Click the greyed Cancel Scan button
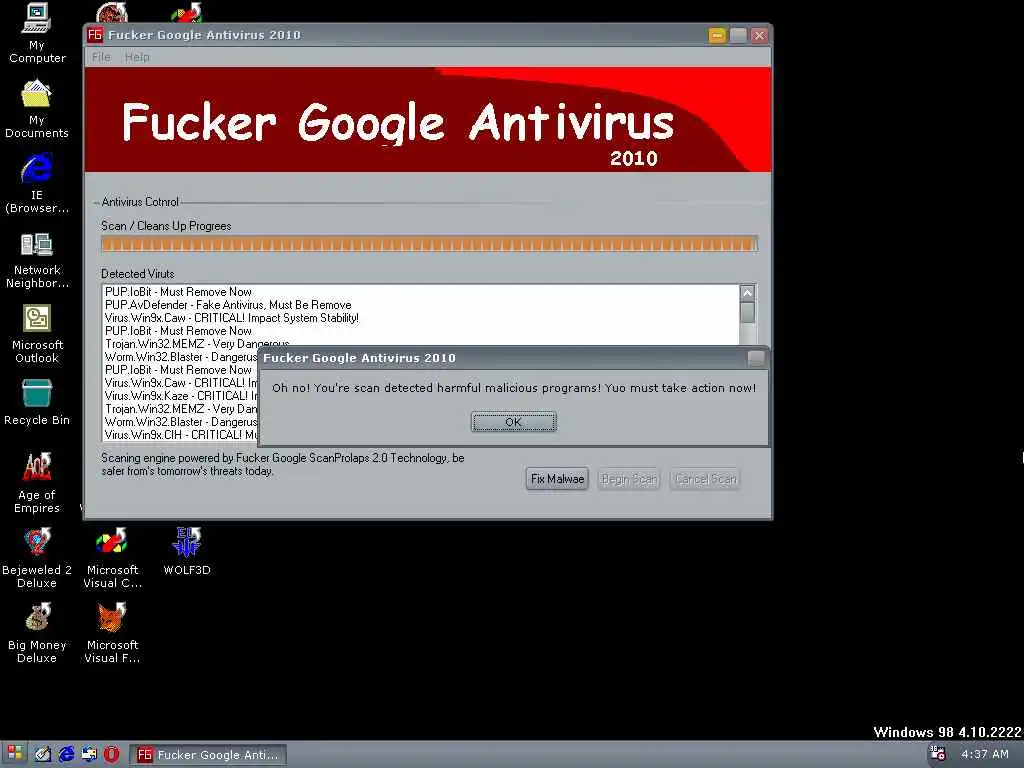This screenshot has width=1024, height=768. coord(705,479)
